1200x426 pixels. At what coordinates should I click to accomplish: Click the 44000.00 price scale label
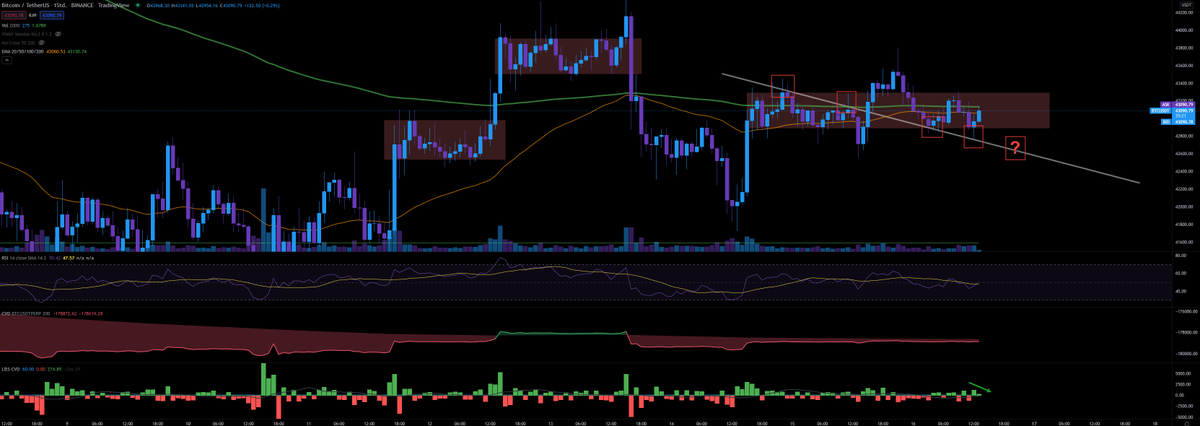[x=1183, y=30]
